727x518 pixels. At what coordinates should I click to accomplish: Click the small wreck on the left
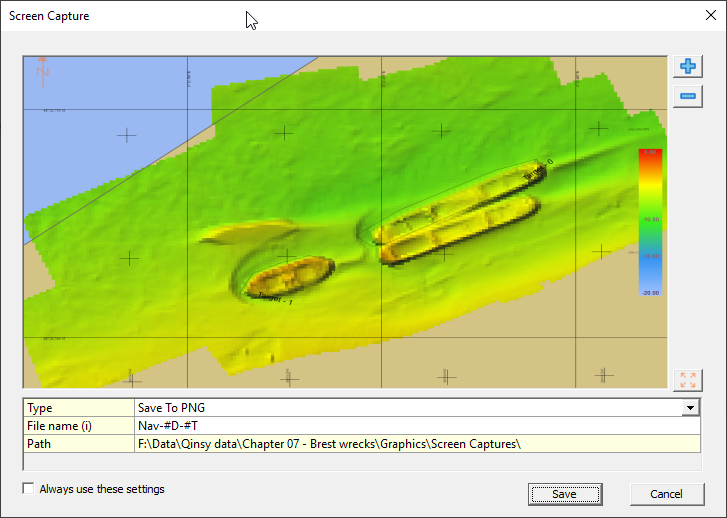click(289, 276)
